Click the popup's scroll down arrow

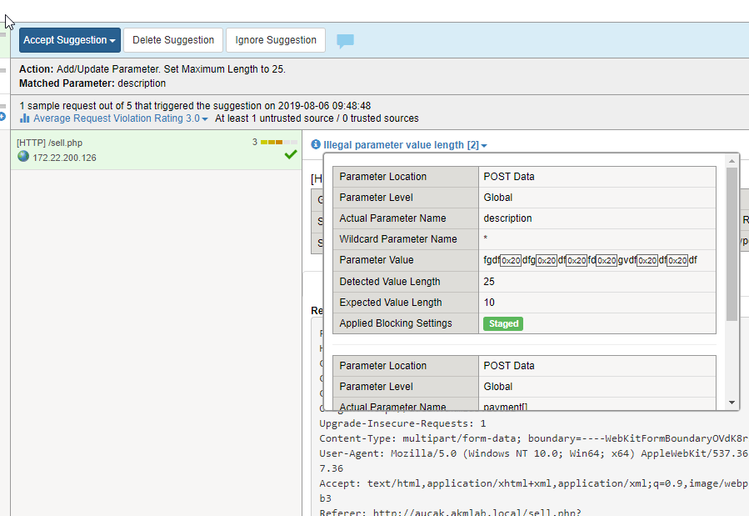click(731, 402)
